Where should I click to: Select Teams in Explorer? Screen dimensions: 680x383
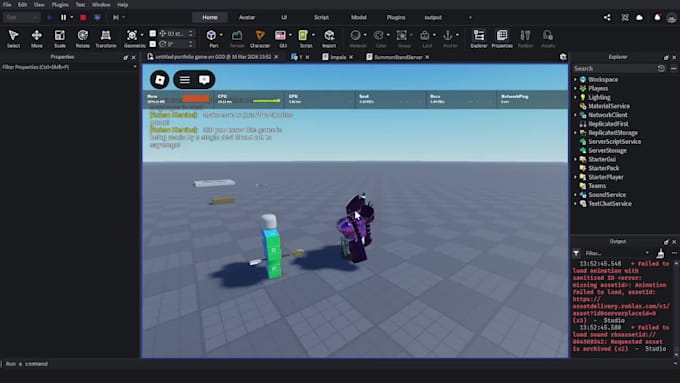click(597, 186)
